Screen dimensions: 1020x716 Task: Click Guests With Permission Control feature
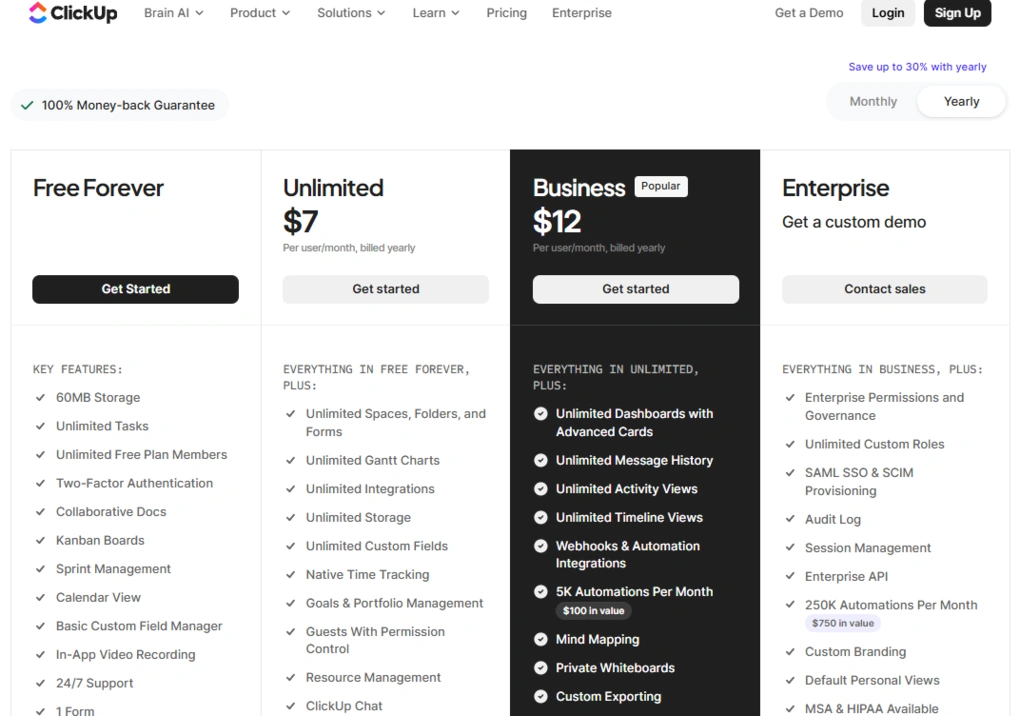pos(375,641)
